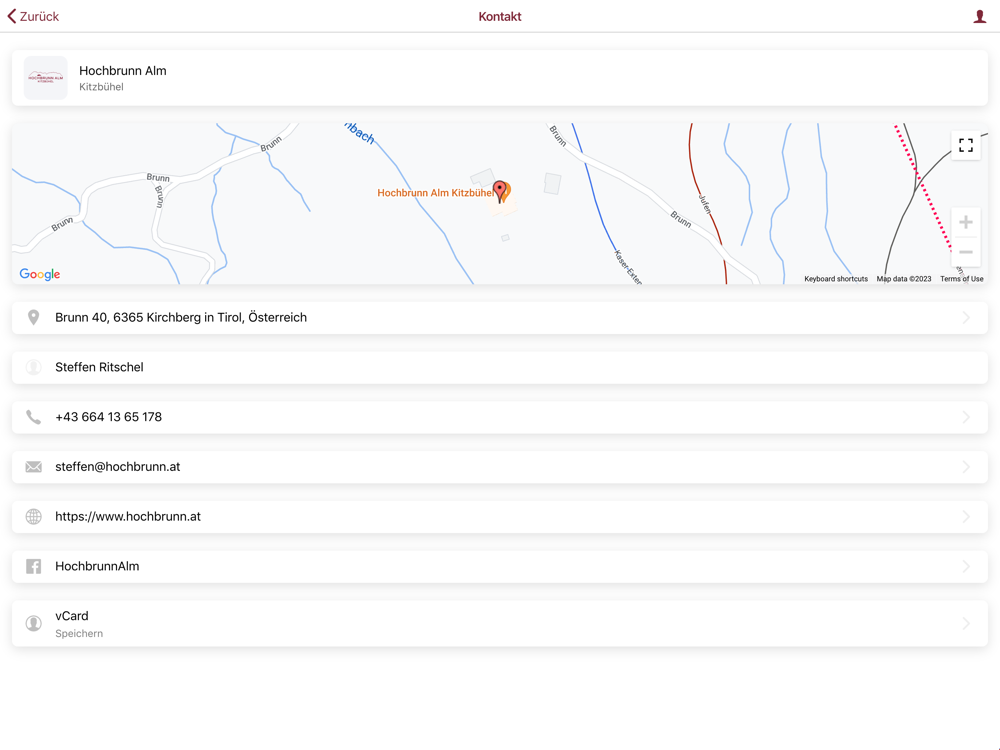The image size is (1000, 750).
Task: Click the phone icon
Action: 33,417
